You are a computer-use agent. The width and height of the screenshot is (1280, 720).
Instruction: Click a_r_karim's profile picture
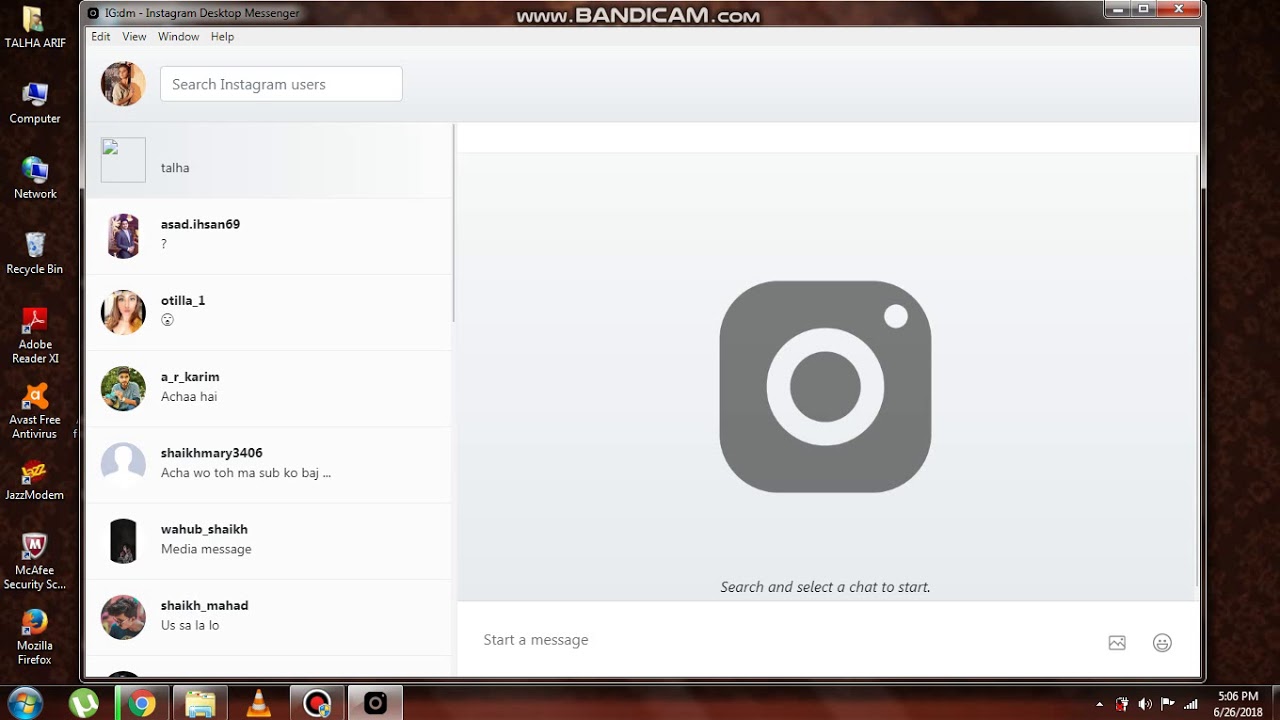[123, 388]
